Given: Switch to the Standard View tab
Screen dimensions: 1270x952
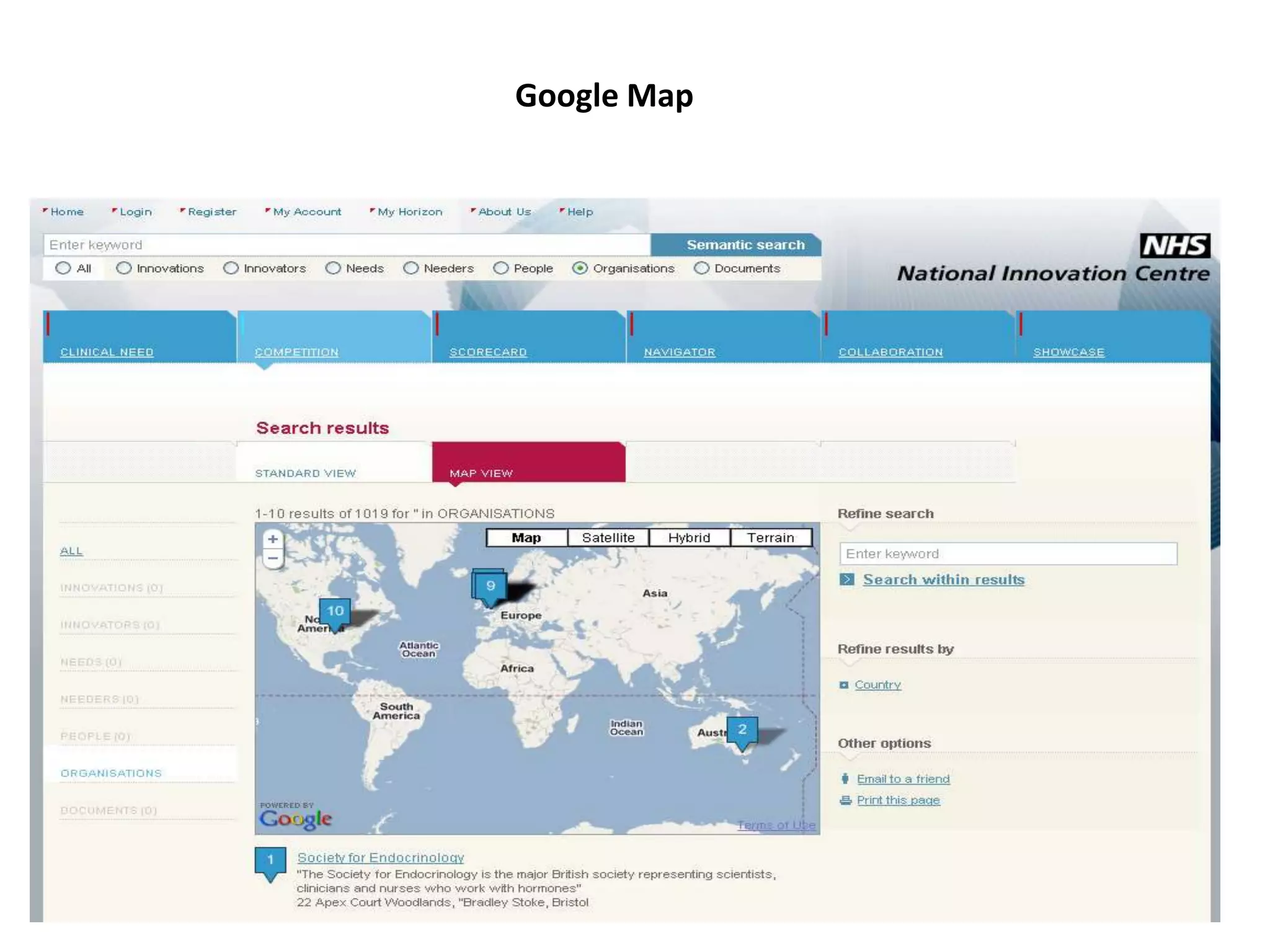Looking at the screenshot, I should point(305,473).
